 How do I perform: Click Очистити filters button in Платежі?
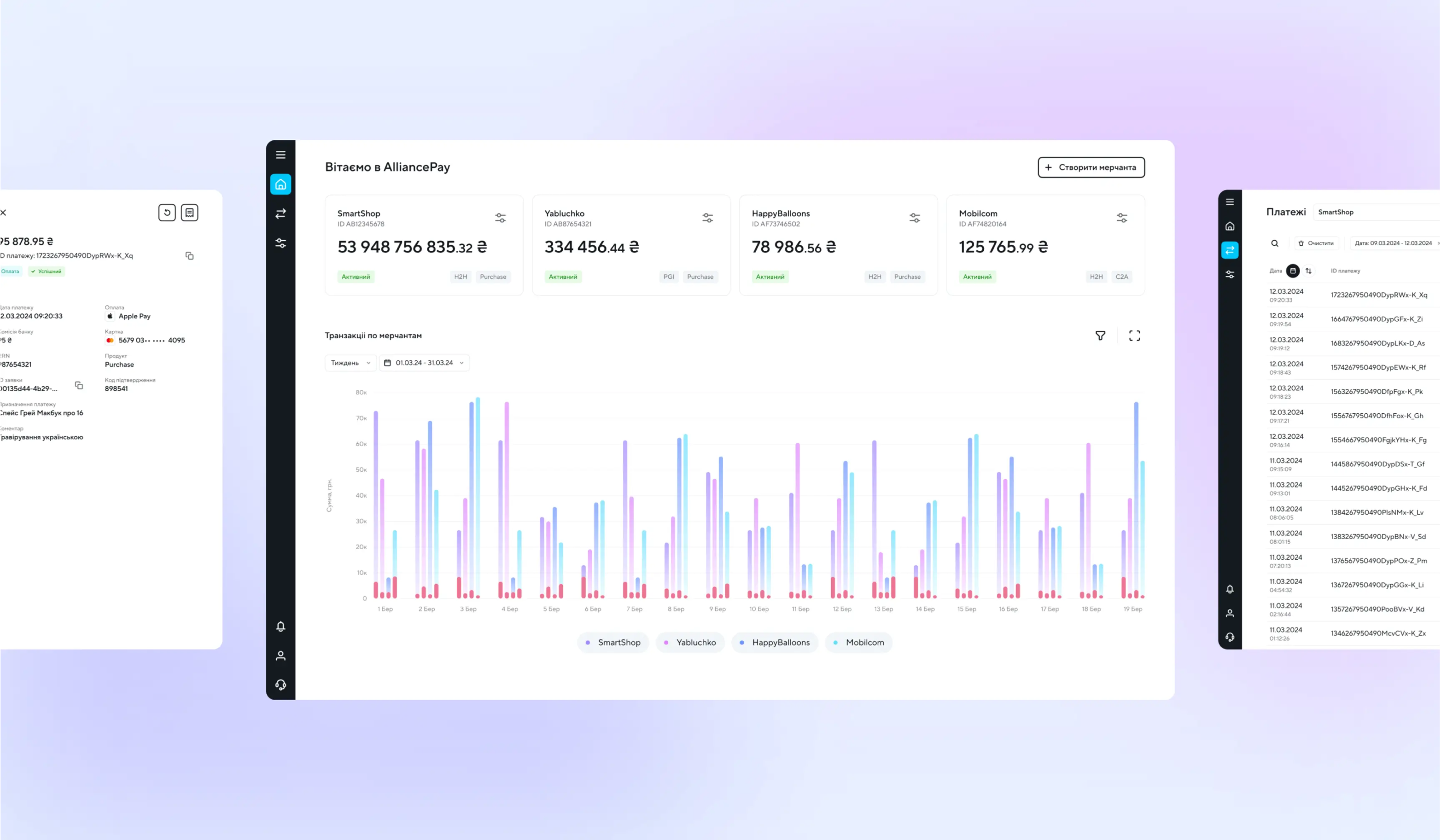click(x=1317, y=243)
